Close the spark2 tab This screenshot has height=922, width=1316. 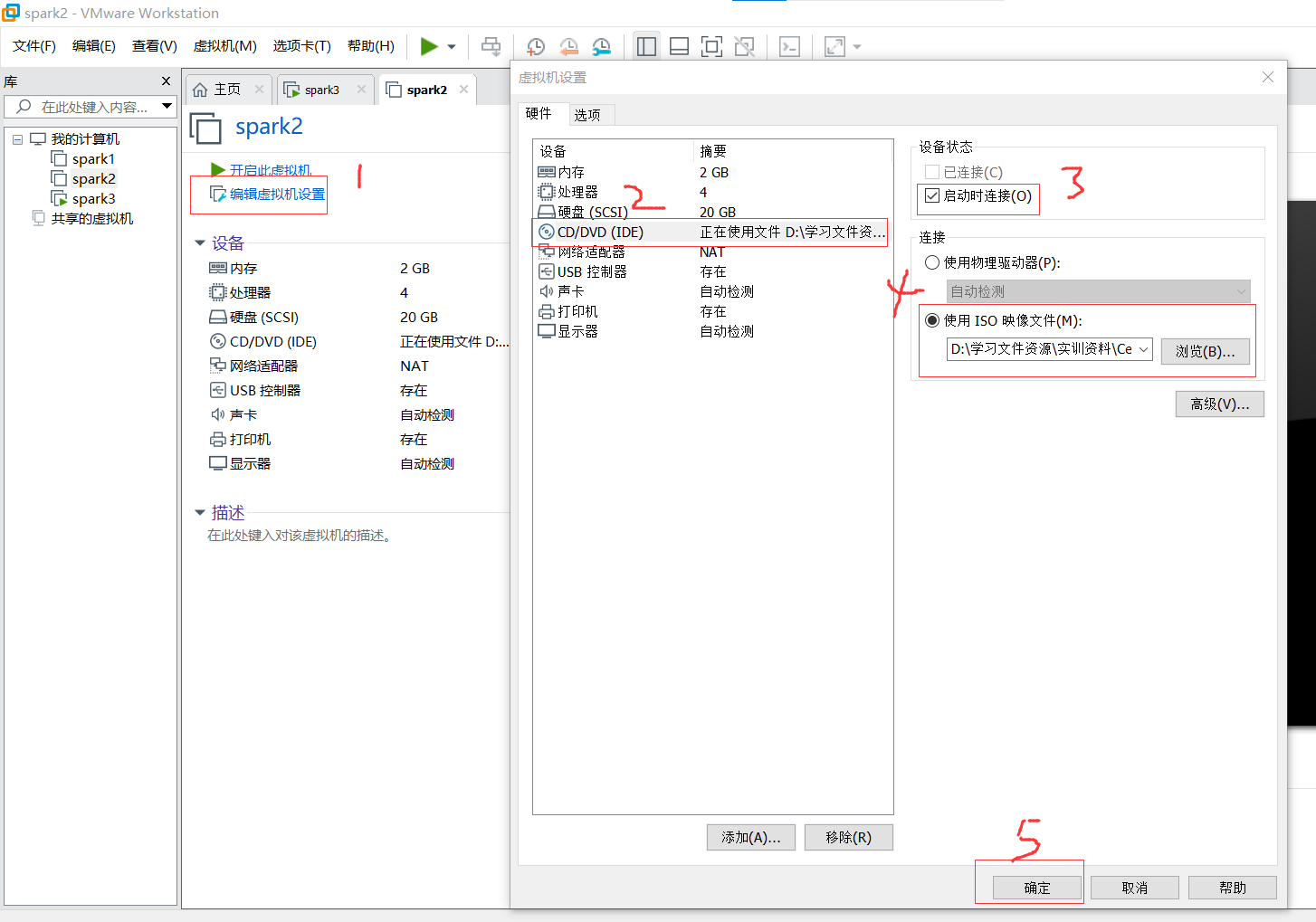coord(463,89)
